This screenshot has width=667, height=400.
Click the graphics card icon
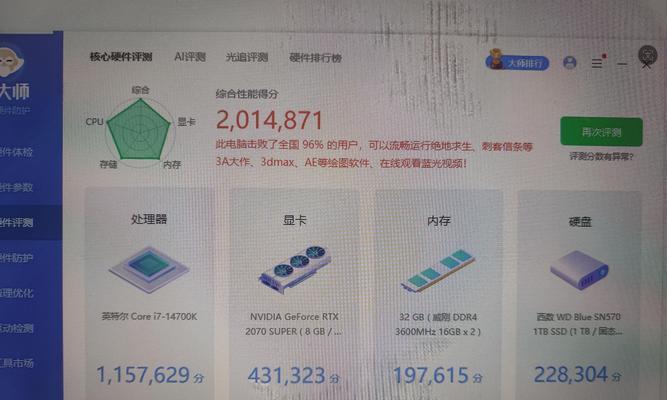[x=294, y=269]
